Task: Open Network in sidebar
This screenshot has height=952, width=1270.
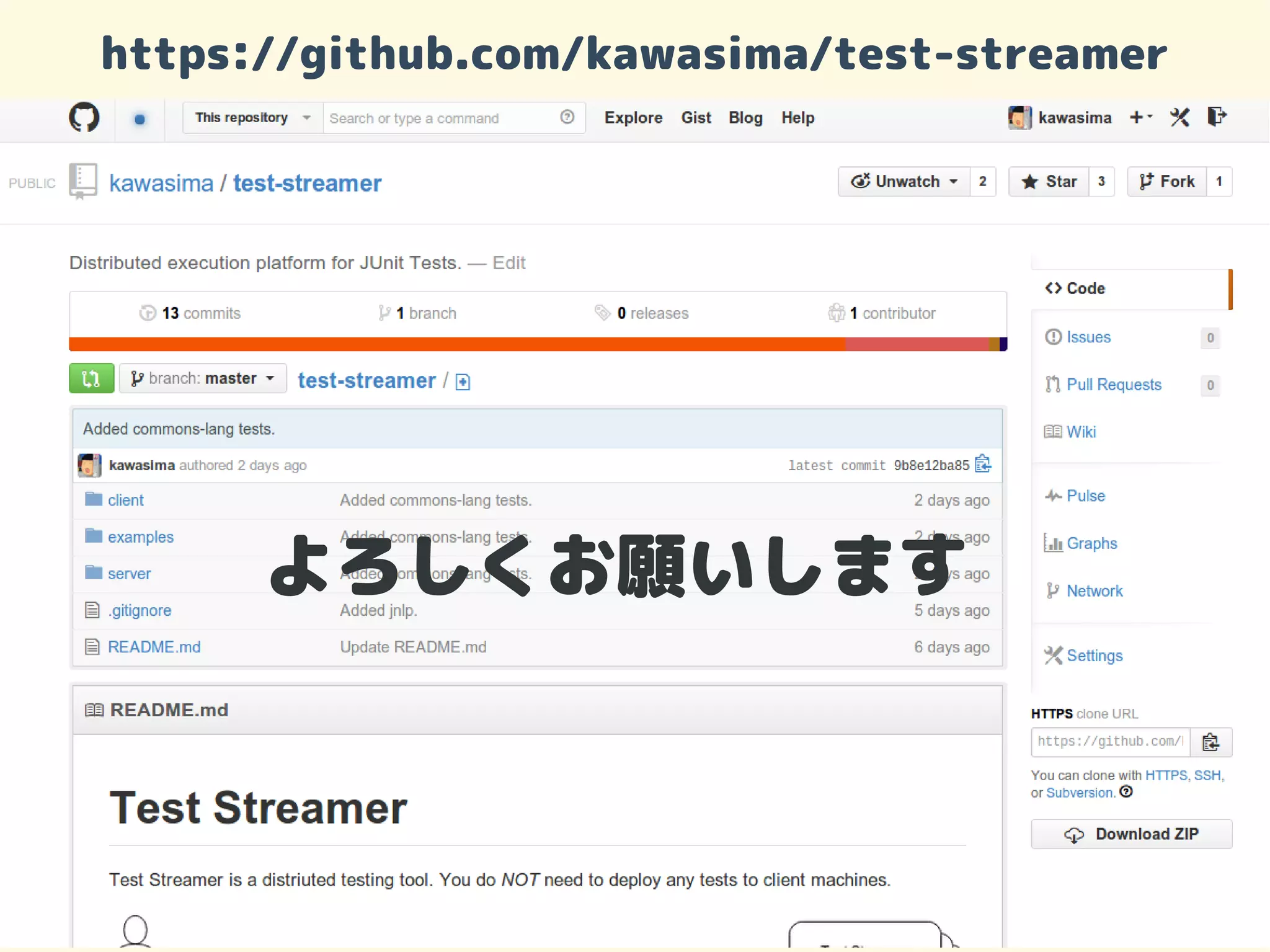Action: coord(1095,591)
